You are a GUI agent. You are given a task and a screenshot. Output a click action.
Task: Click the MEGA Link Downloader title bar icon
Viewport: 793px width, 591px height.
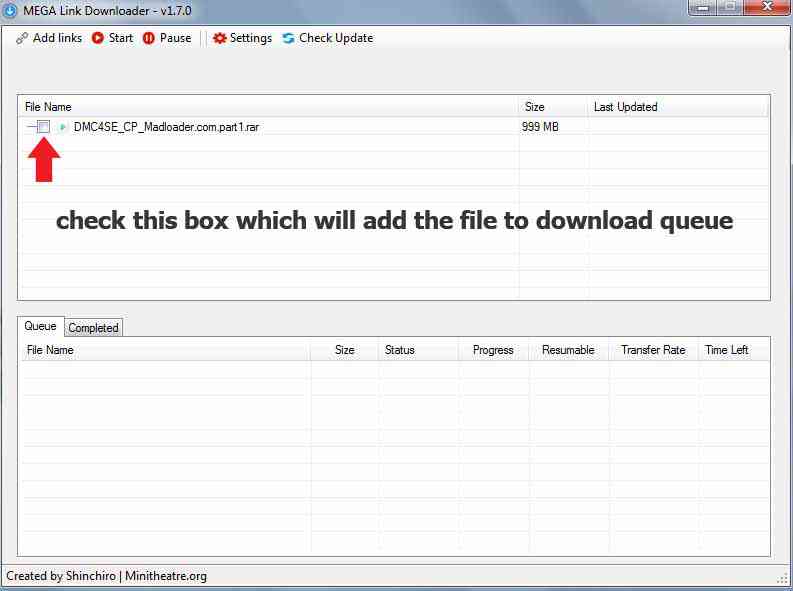(x=10, y=10)
